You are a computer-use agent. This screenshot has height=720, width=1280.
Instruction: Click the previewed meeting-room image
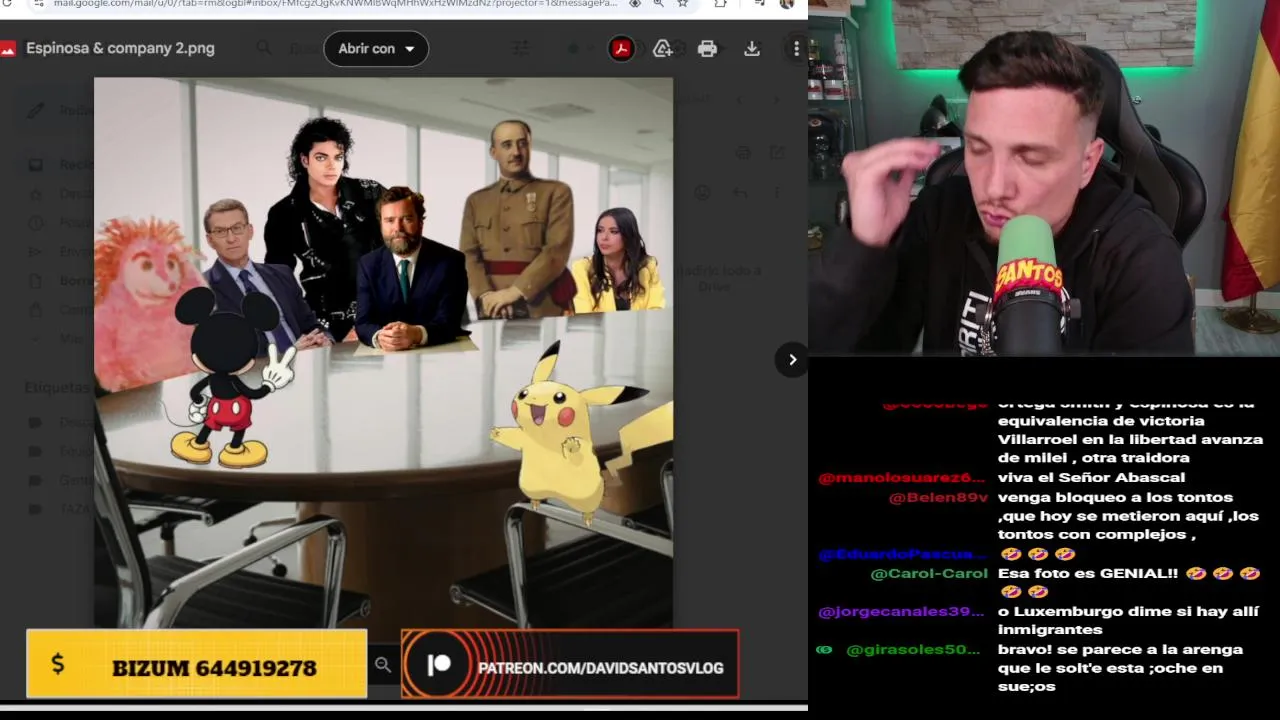[x=383, y=352]
